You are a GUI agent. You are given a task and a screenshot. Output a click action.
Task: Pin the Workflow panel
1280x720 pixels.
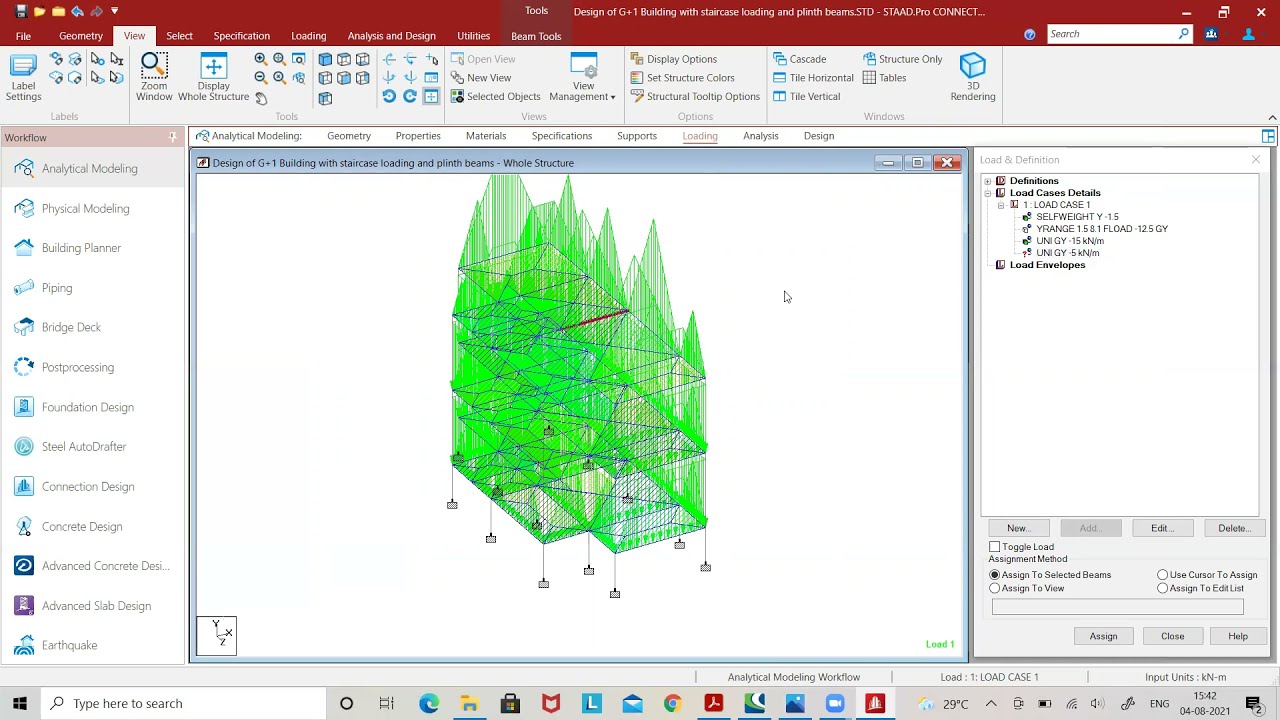pyautogui.click(x=173, y=137)
